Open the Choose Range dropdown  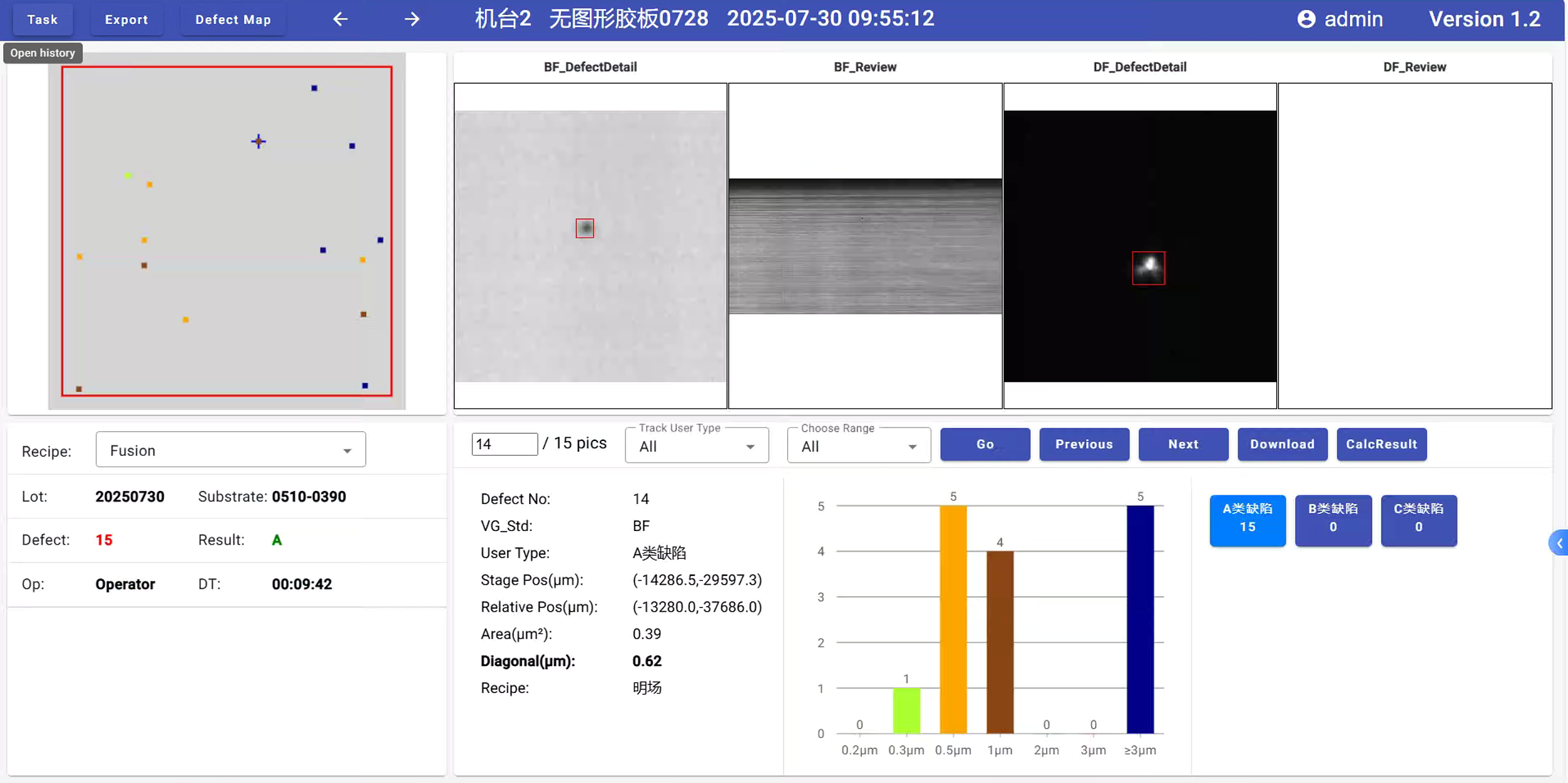(x=858, y=446)
